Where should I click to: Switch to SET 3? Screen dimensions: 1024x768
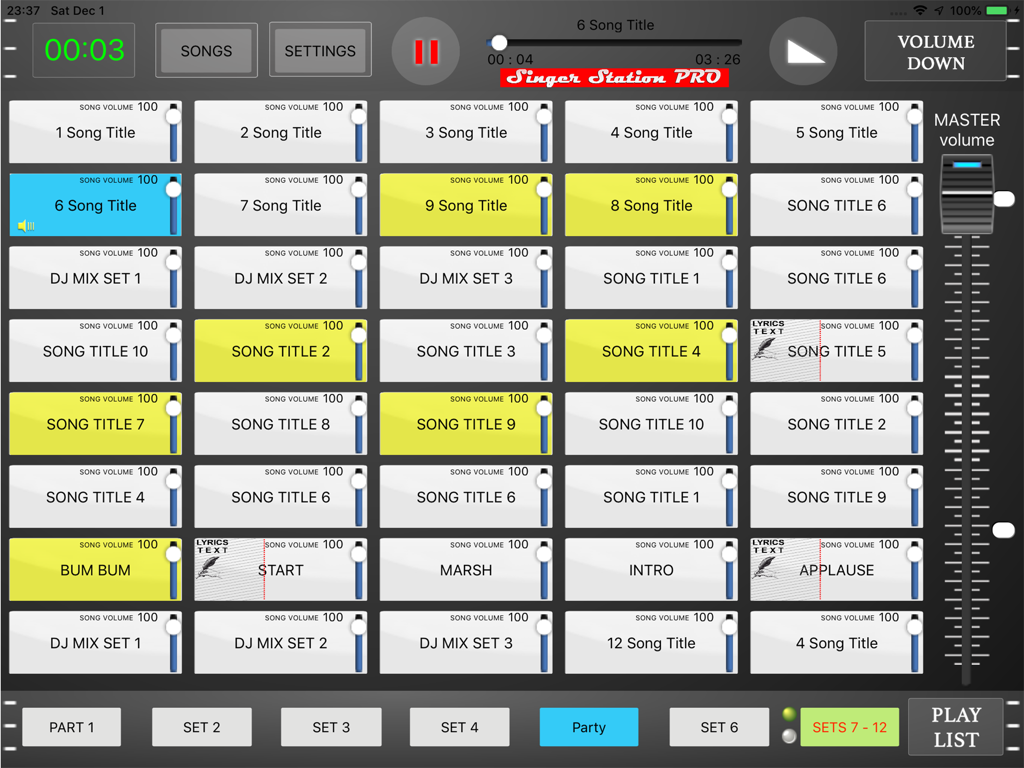(331, 727)
